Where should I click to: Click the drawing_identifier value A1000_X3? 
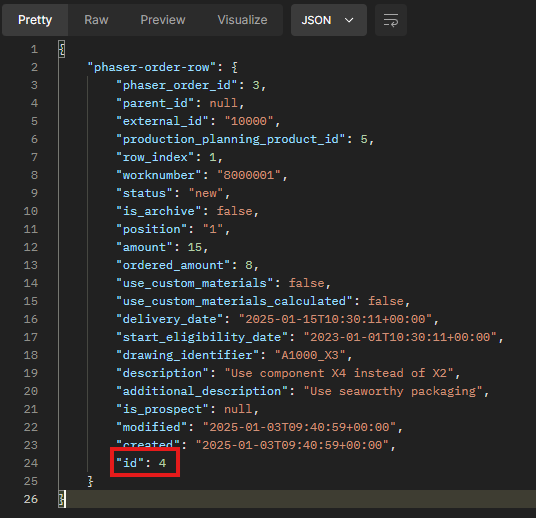[310, 355]
